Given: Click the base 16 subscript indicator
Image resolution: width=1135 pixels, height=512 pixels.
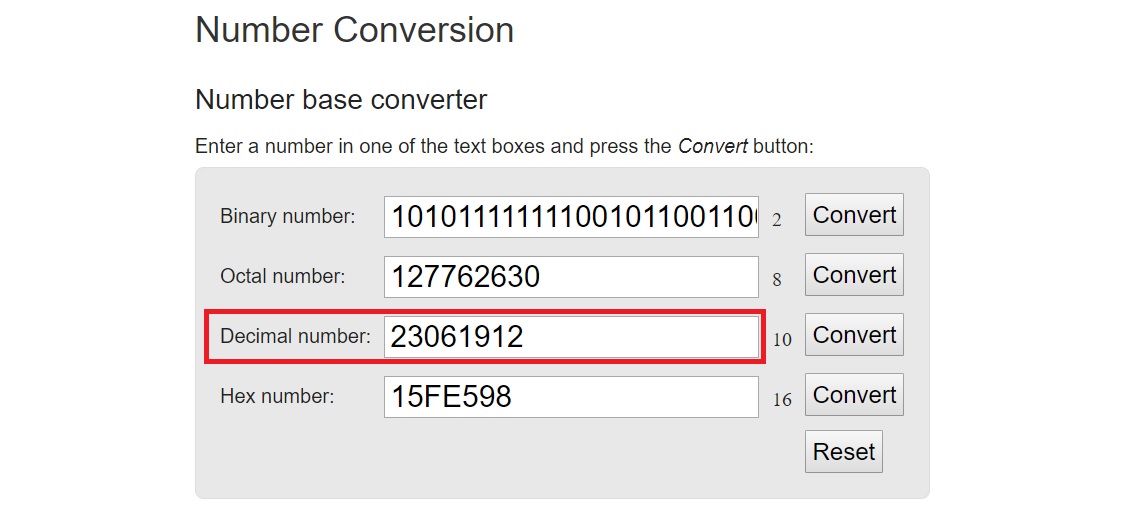Looking at the screenshot, I should coord(782,401).
